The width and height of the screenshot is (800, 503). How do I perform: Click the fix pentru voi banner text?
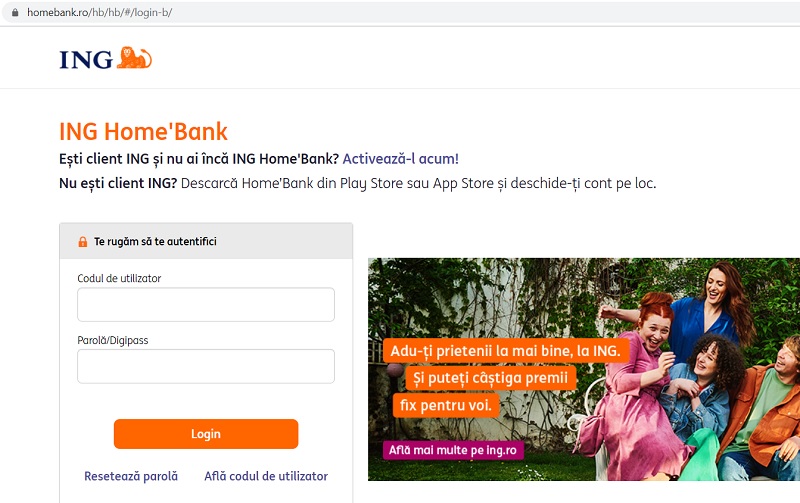coord(445,406)
